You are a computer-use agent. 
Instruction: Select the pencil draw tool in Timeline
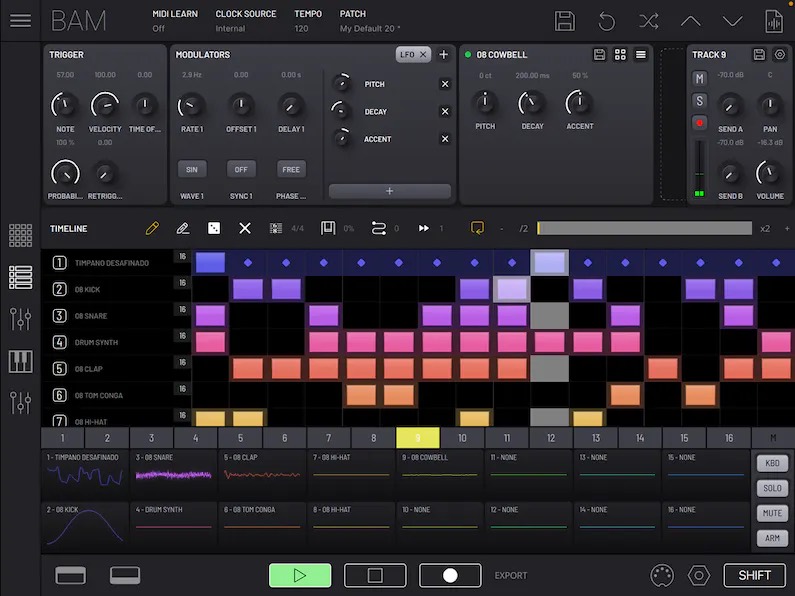pyautogui.click(x=152, y=228)
